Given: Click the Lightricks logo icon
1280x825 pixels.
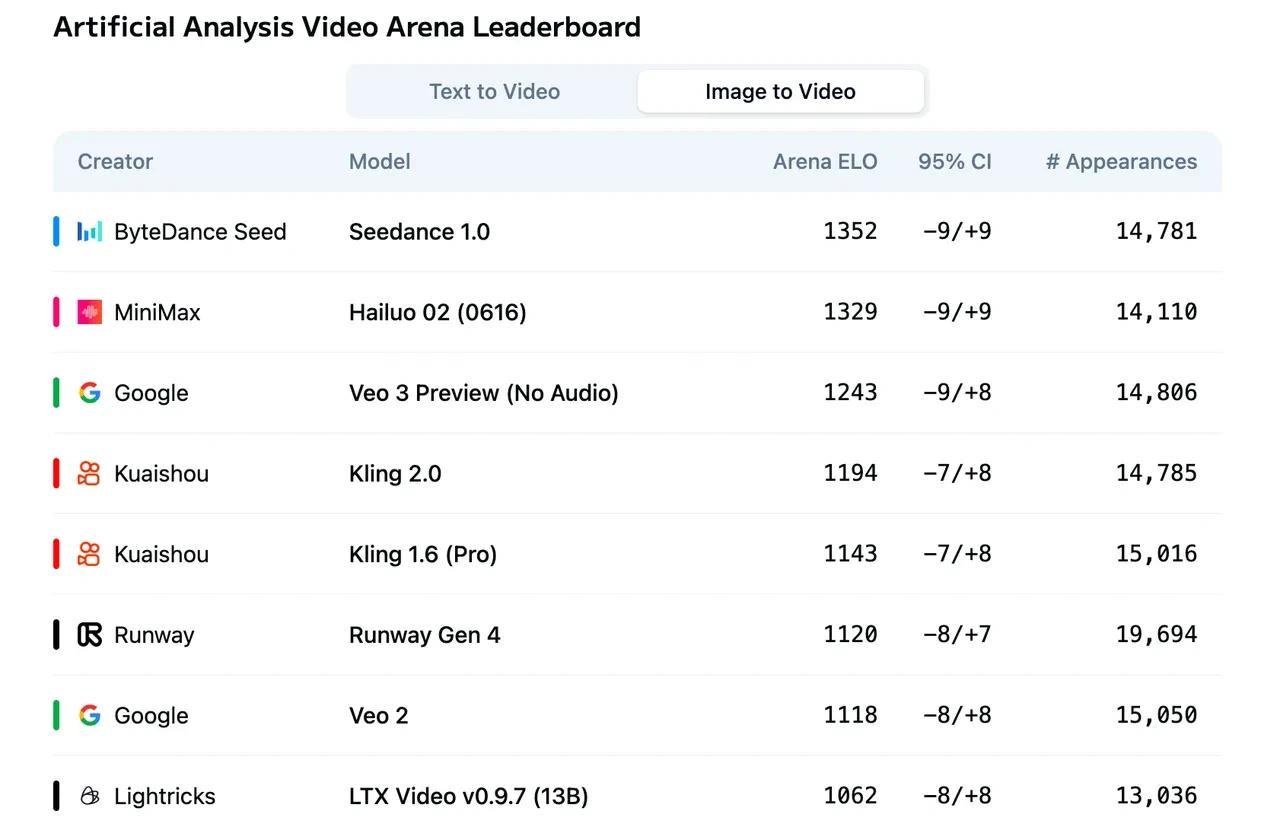Looking at the screenshot, I should tap(90, 796).
